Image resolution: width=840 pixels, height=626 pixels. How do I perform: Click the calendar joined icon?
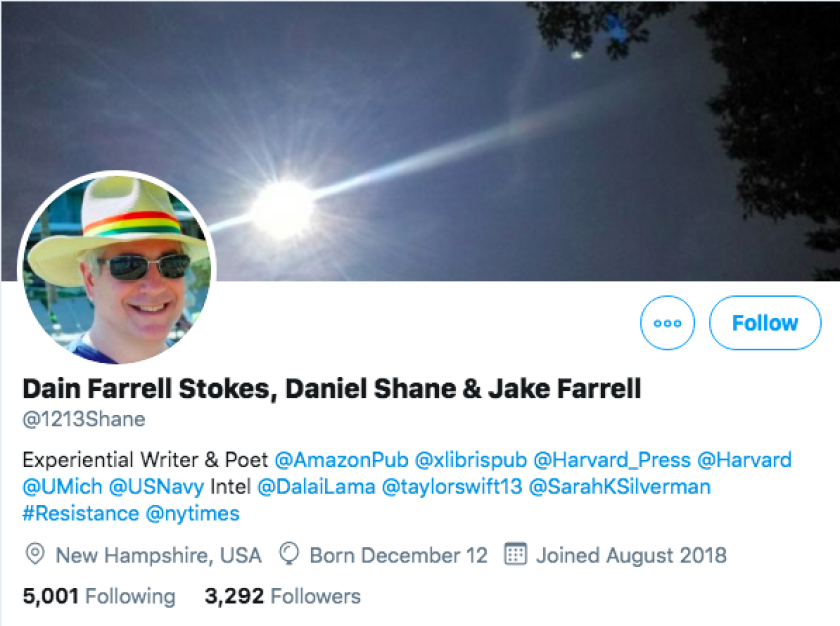click(x=515, y=554)
